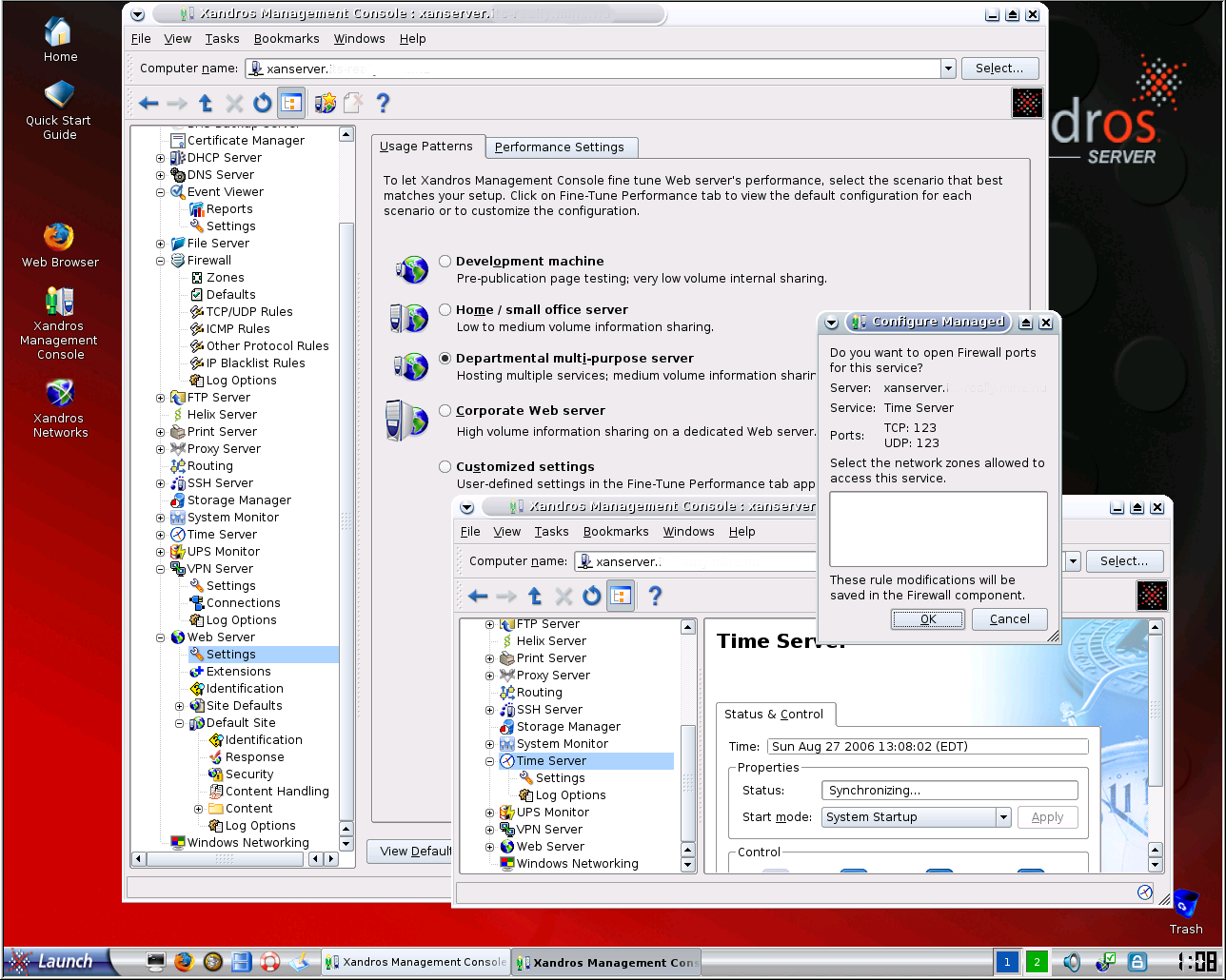Expand the DHCP Server tree node

tap(161, 158)
